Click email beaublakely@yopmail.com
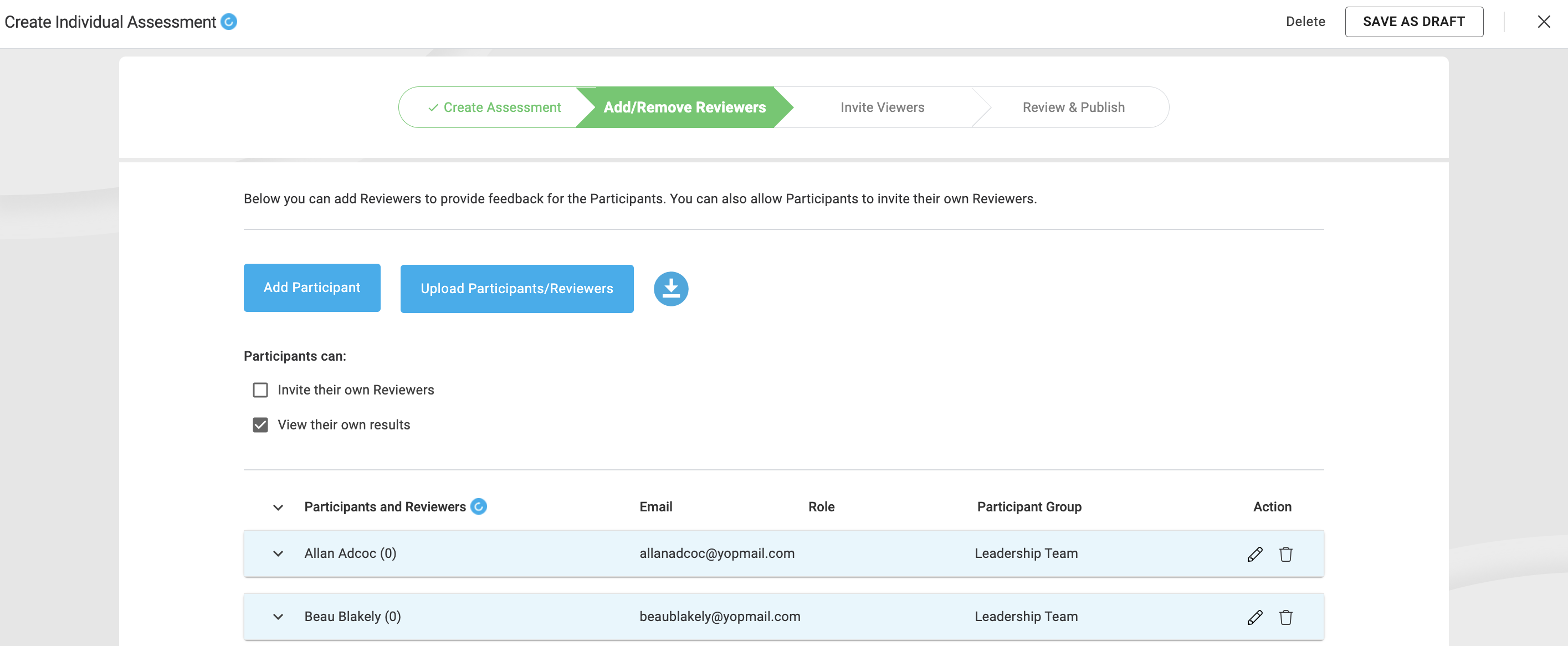1568x646 pixels. [x=720, y=617]
